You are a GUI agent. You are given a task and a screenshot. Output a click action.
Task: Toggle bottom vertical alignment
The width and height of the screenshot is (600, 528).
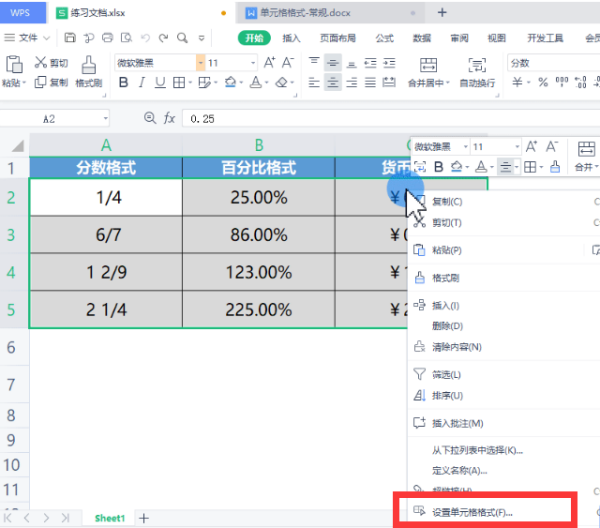tap(352, 64)
